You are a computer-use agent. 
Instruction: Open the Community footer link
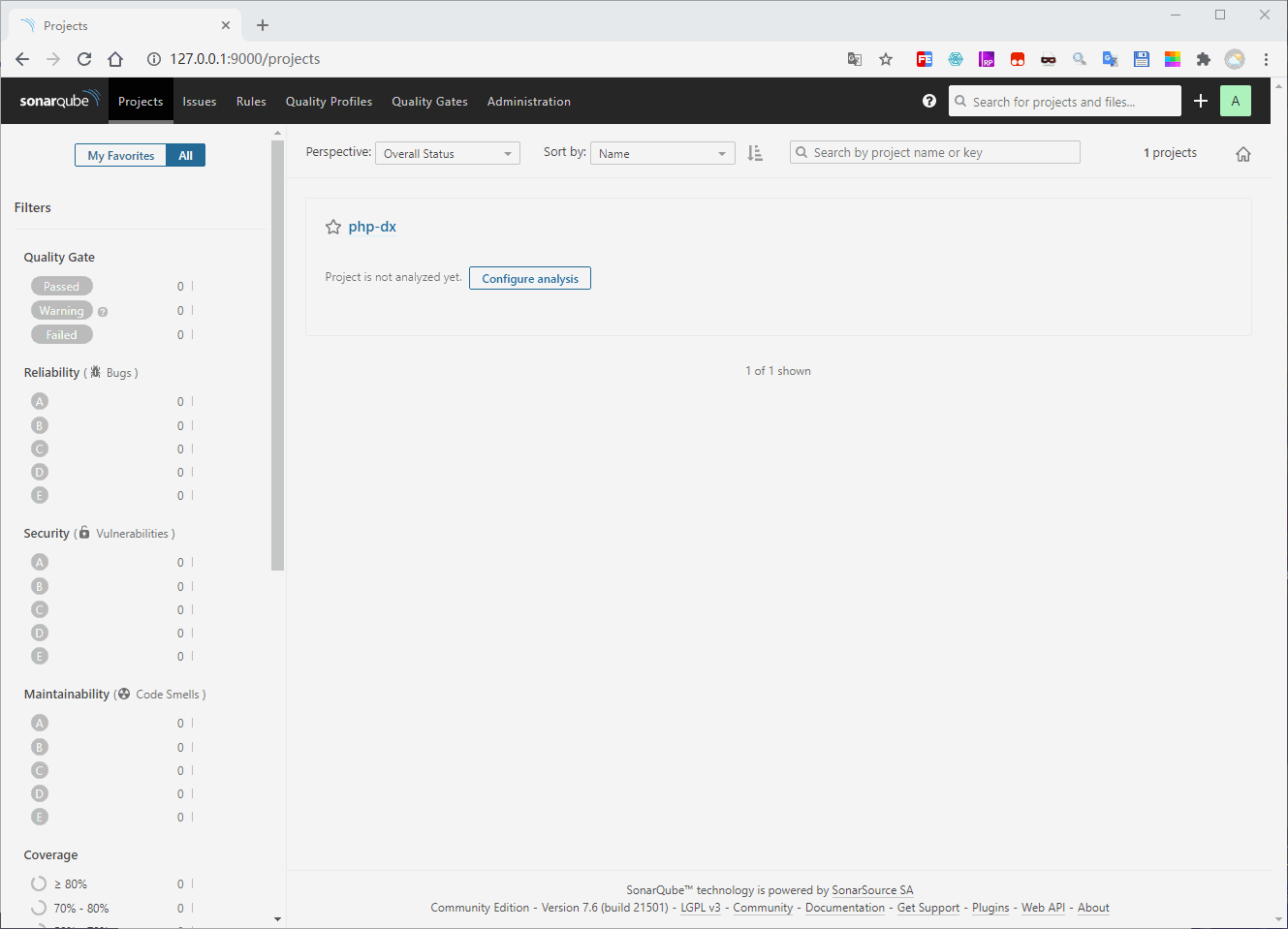pos(763,908)
